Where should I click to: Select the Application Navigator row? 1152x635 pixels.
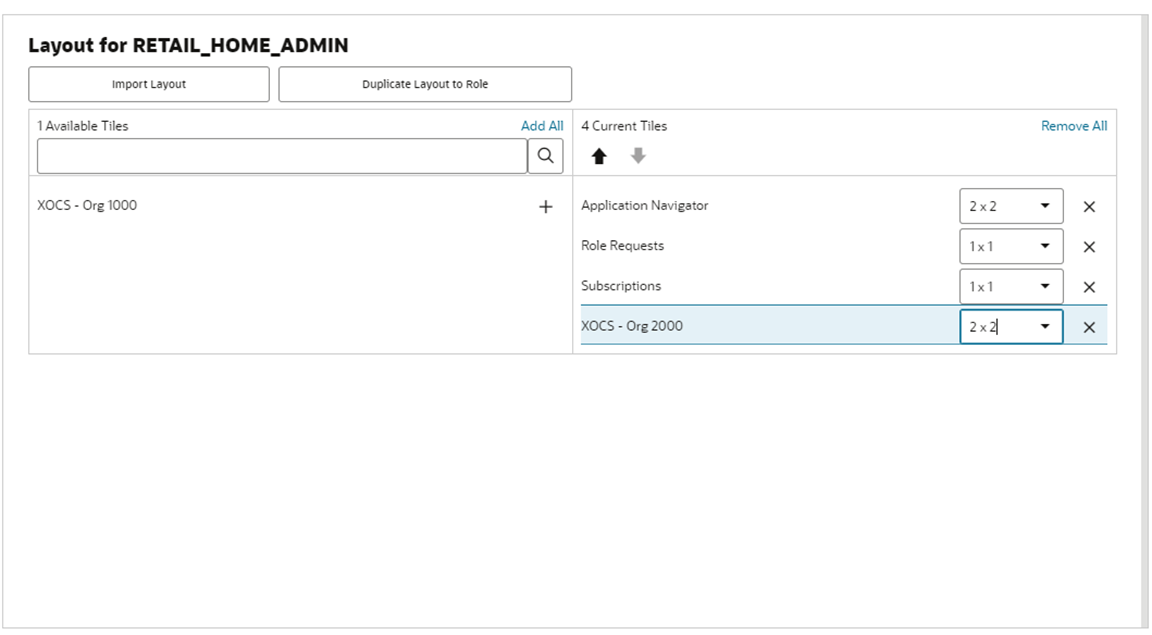pos(644,206)
